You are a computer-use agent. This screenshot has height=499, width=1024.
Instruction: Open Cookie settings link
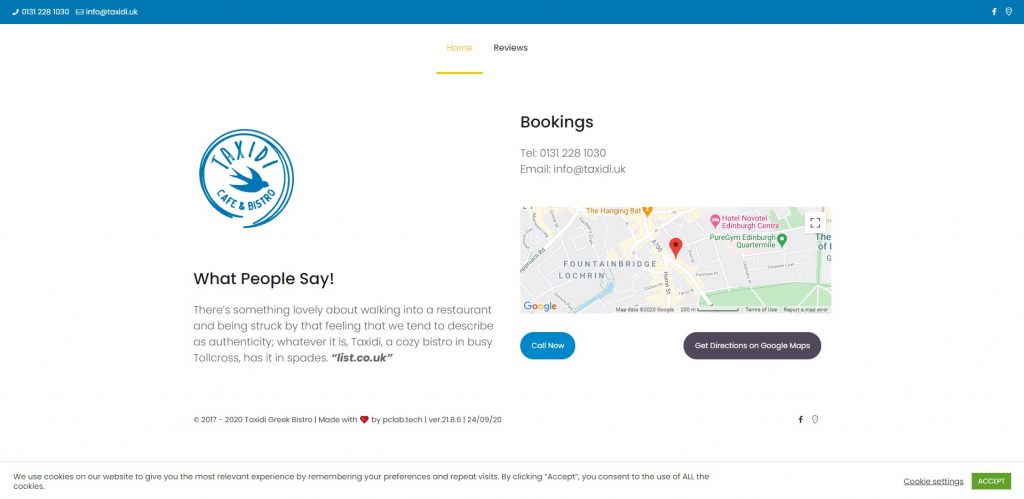(933, 481)
